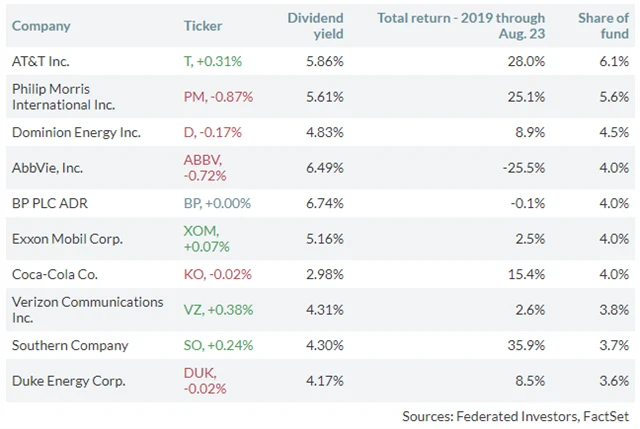This screenshot has height=429, width=640.
Task: Open the Exxon Mobil ticker XOM
Action: 200,231
